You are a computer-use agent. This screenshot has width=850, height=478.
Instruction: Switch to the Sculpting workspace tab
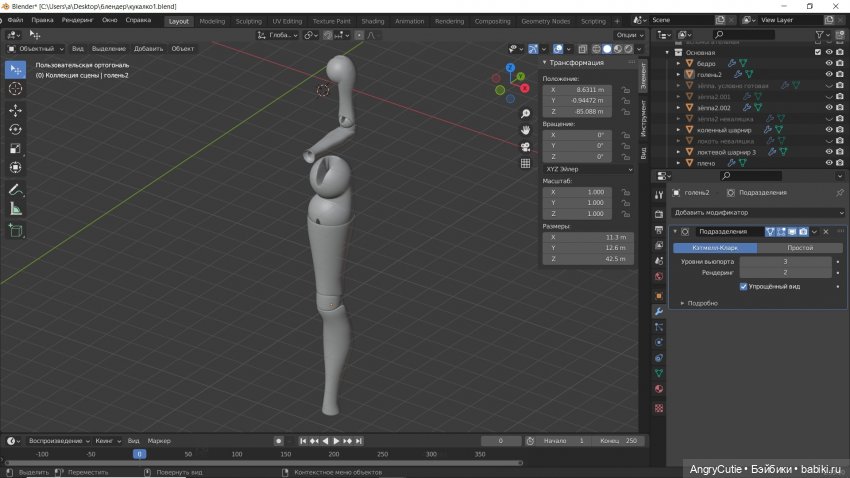(x=249, y=20)
